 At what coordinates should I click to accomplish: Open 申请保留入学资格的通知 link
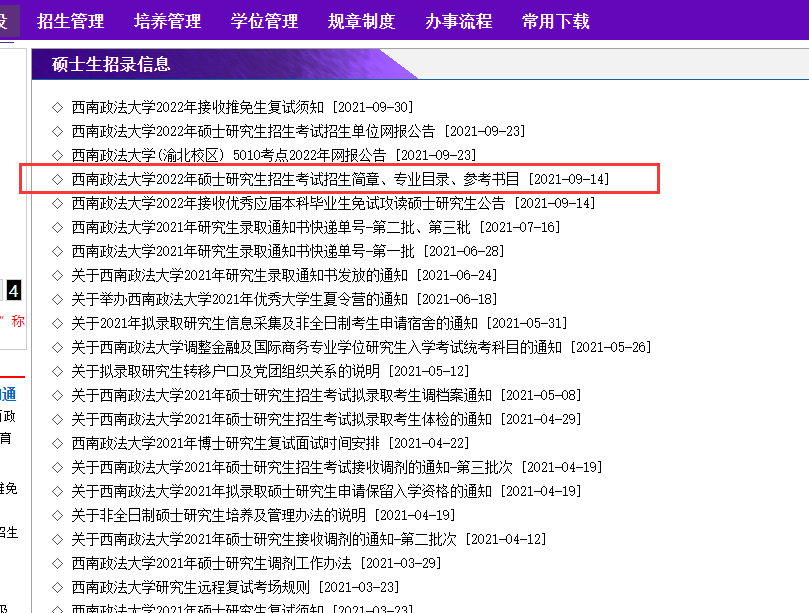[281, 491]
